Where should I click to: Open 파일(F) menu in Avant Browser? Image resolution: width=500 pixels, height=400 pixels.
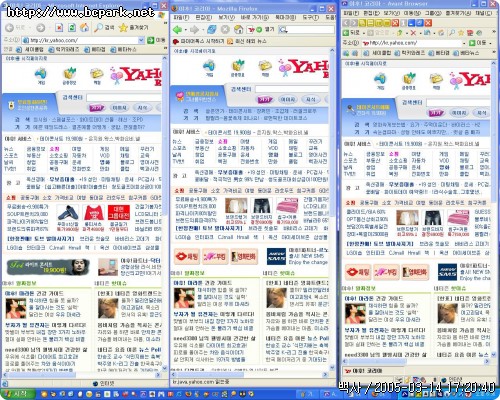click(x=351, y=13)
